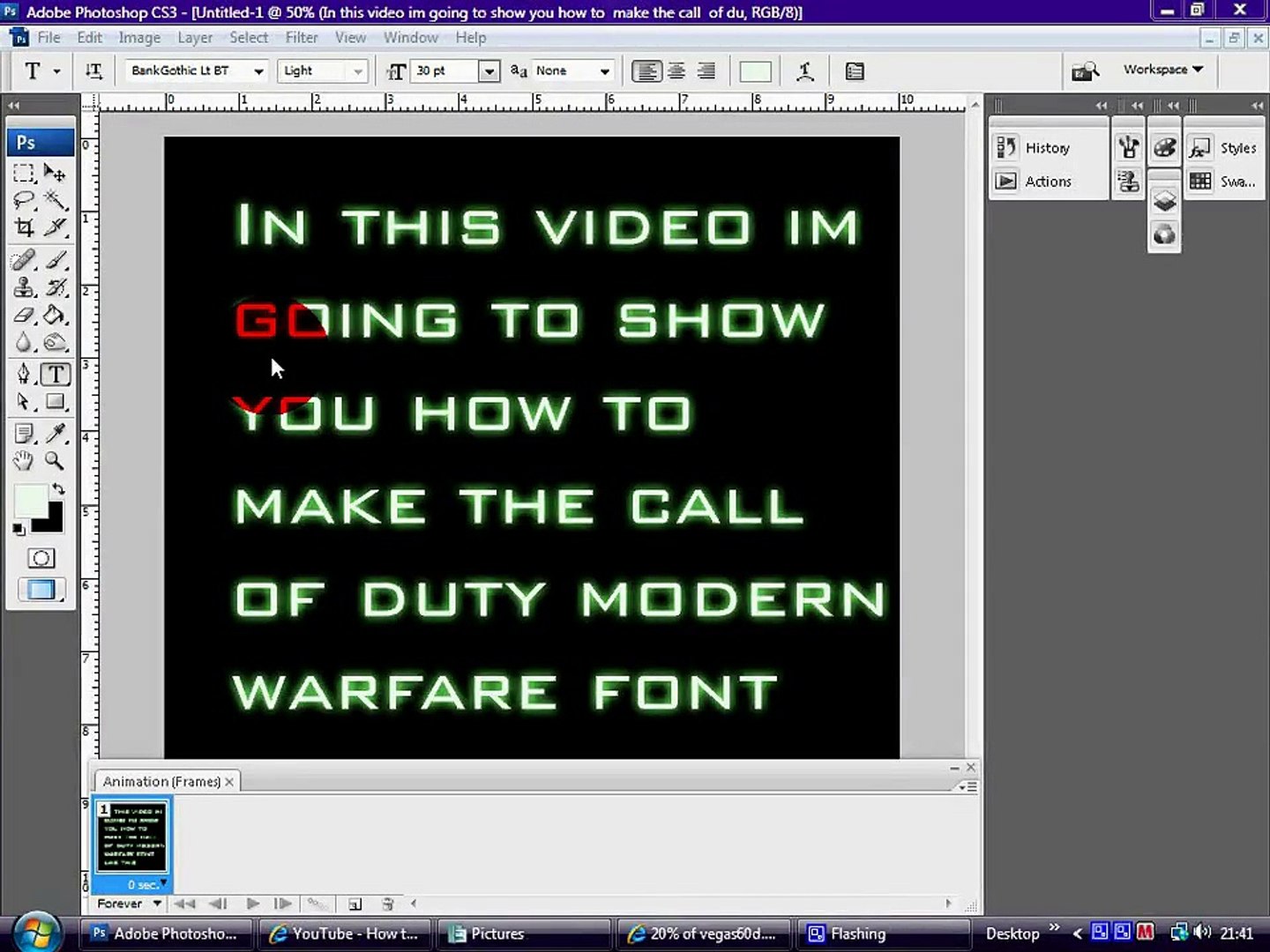Open the Workspace dropdown
1270x952 pixels.
[1162, 70]
